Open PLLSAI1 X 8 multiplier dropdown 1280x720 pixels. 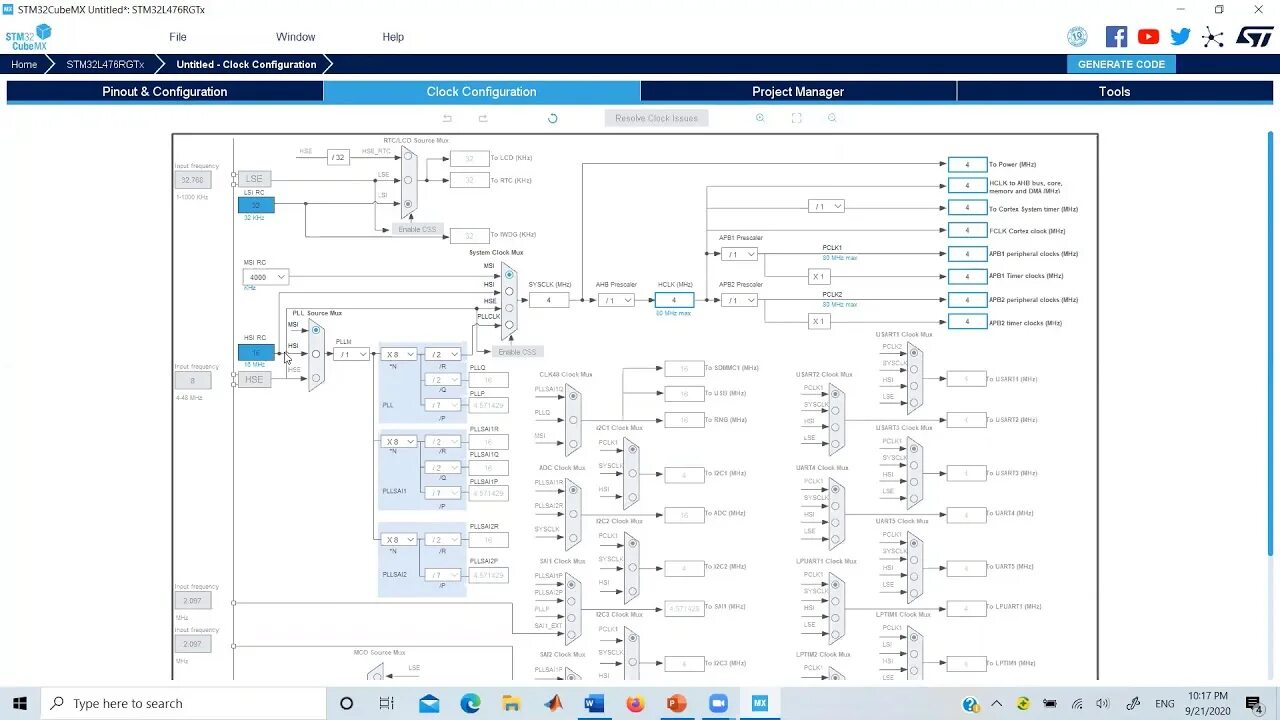398,441
